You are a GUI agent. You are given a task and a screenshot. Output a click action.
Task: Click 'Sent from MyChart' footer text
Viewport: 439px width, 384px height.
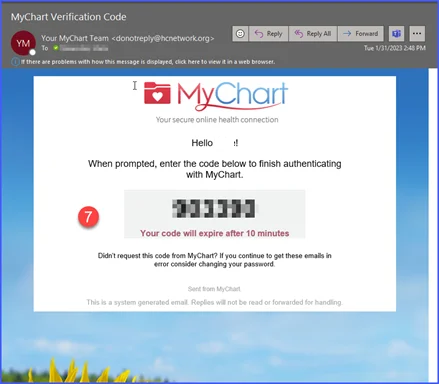pos(214,289)
